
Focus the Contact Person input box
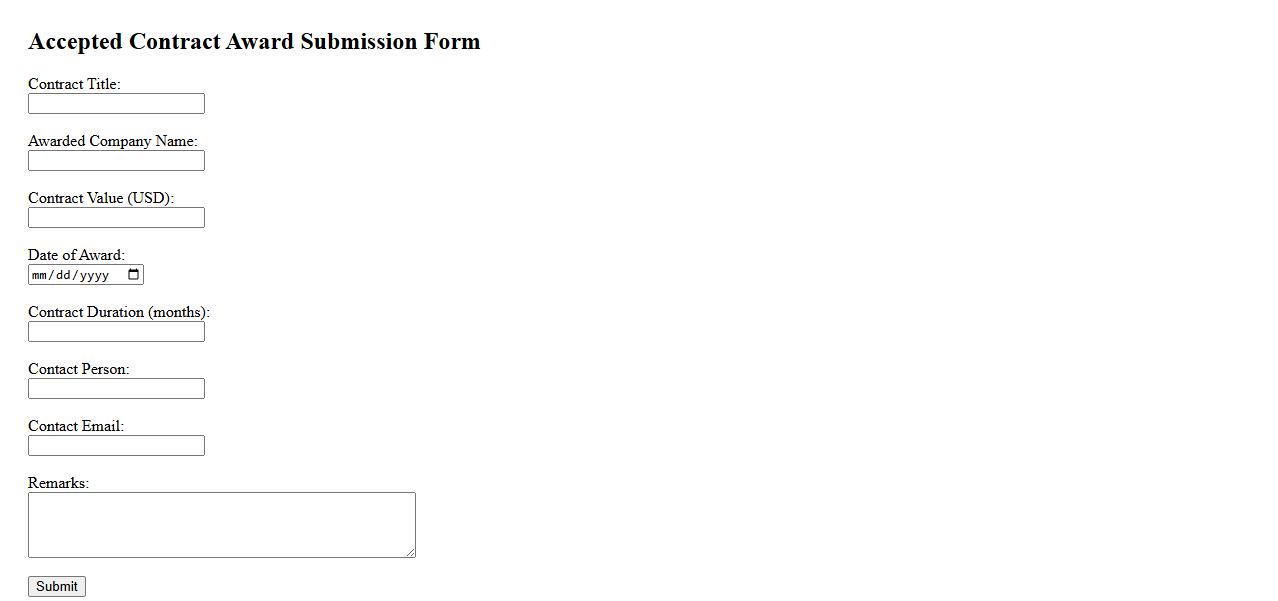116,389
